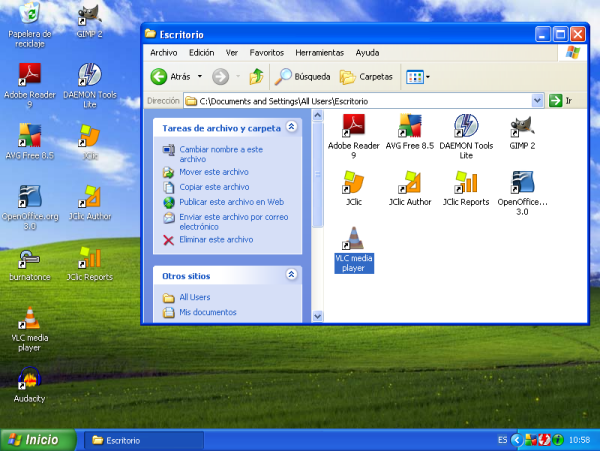
Task: Select JClic Reports shortcut in folder window
Action: click(466, 183)
